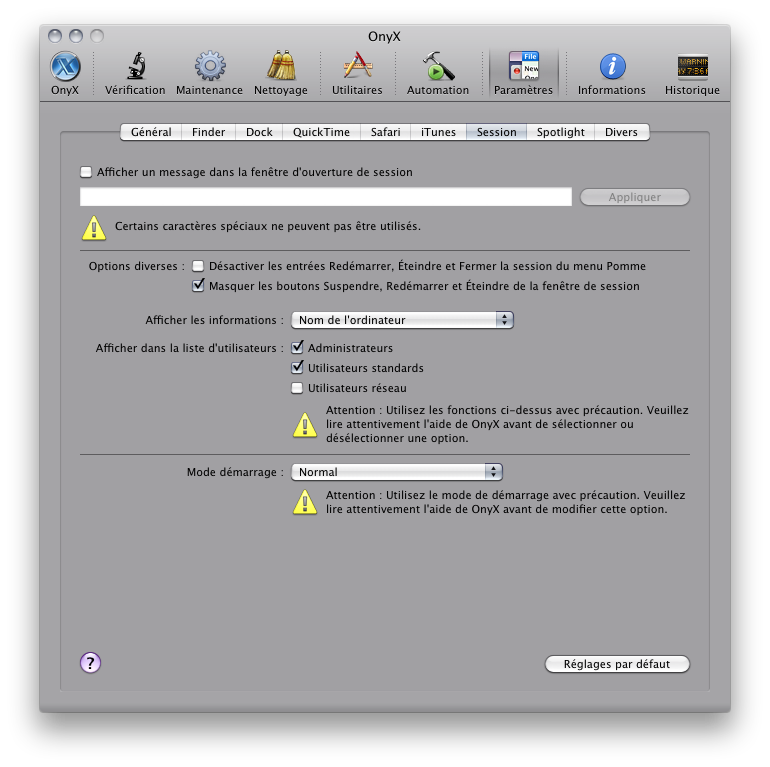Switch to the Spotlight tab
Viewport: 770px width, 767px height.
560,132
